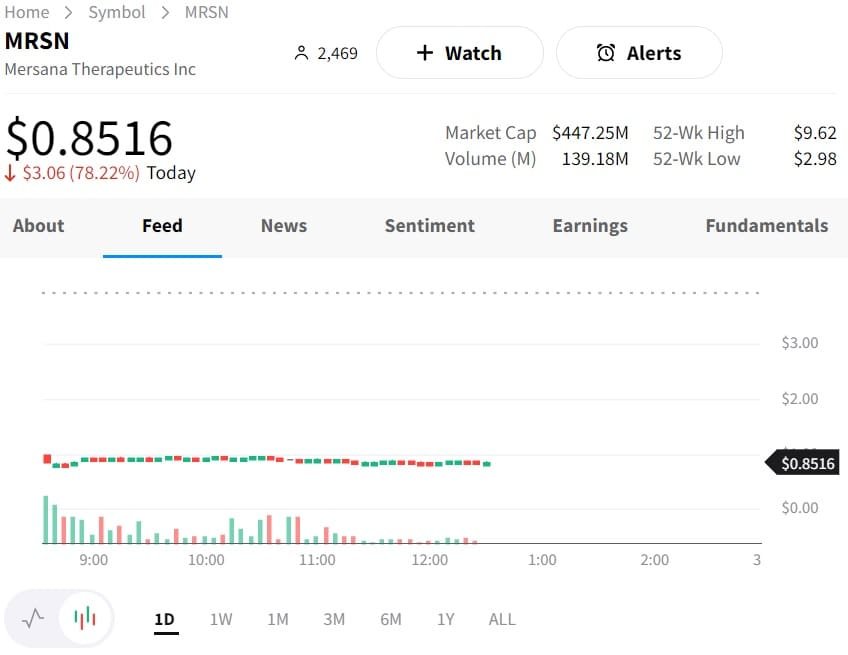The height and width of the screenshot is (655, 848).
Task: Select the 3M time range
Action: coord(334,620)
